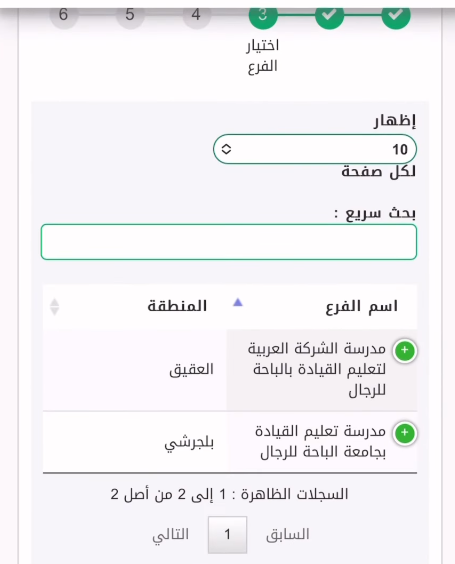
Task: Select page number 1 button
Action: click(x=227, y=535)
